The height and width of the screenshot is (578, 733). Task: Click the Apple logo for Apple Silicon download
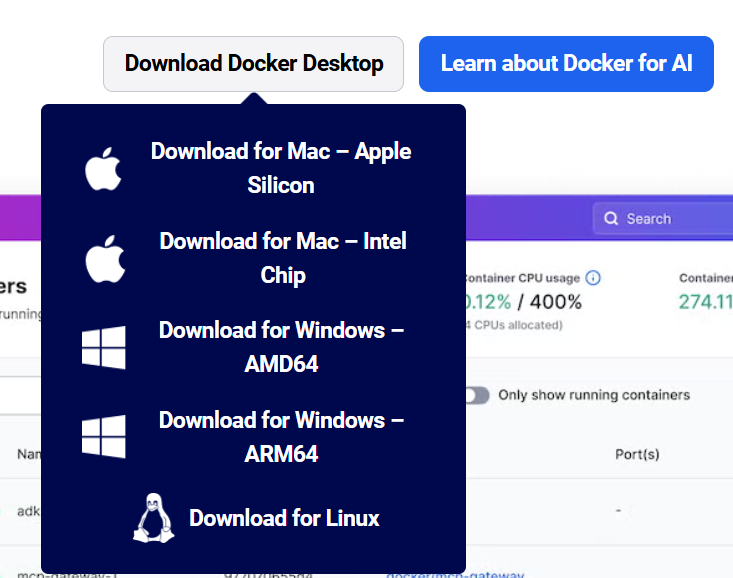(103, 169)
